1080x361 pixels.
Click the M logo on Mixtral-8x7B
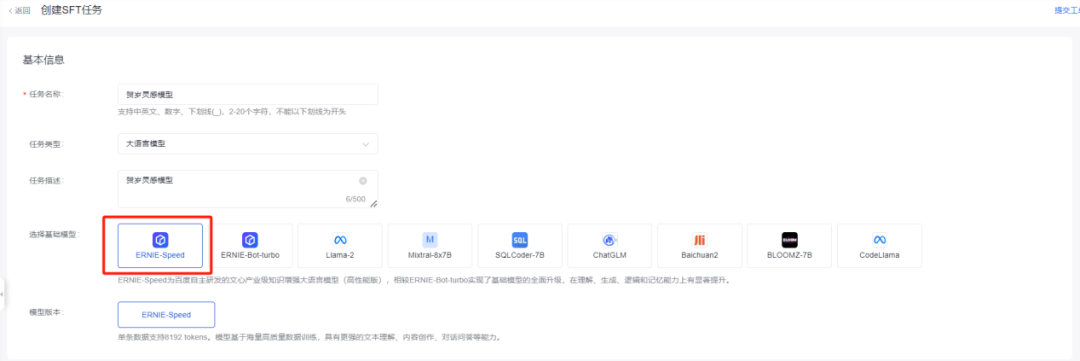point(430,240)
